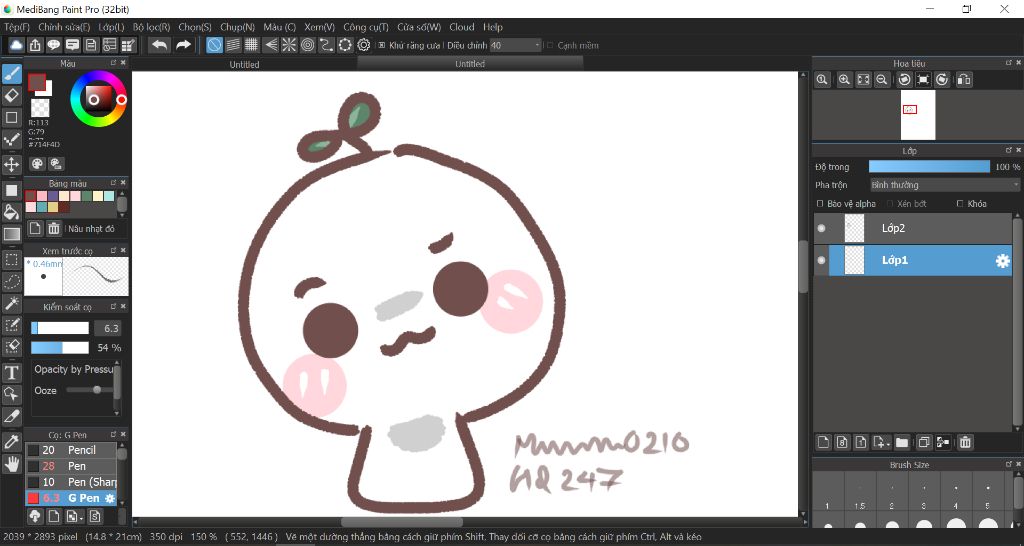
Task: Enable the concentric circle snap guide
Action: click(x=308, y=45)
